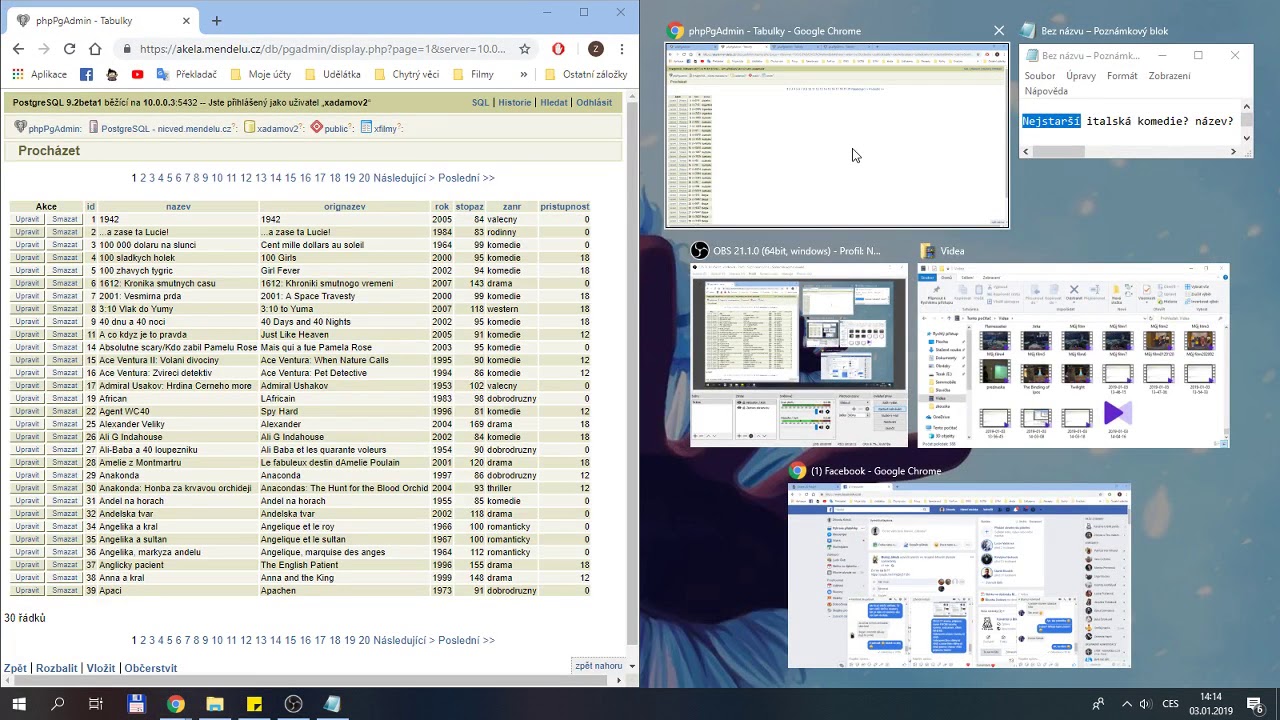The height and width of the screenshot is (720, 1280).
Task: Select the Facebook Chrome window thumbnail
Action: 959,575
